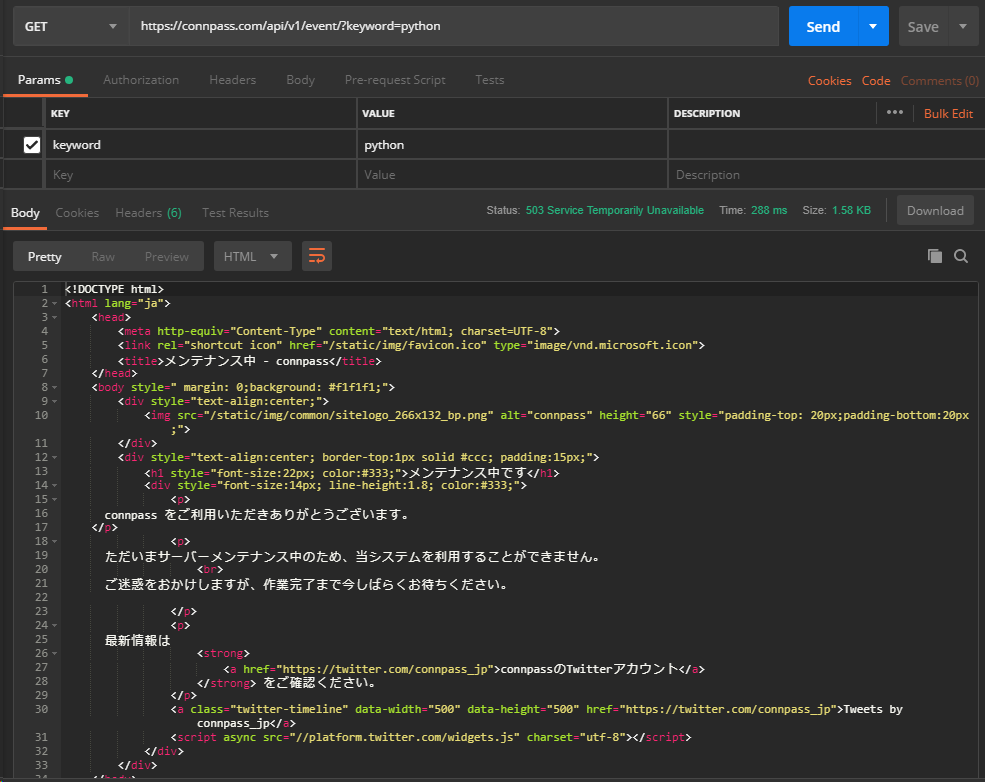Image resolution: width=985 pixels, height=782 pixels.
Task: Open the request Body tab
Action: coord(300,80)
